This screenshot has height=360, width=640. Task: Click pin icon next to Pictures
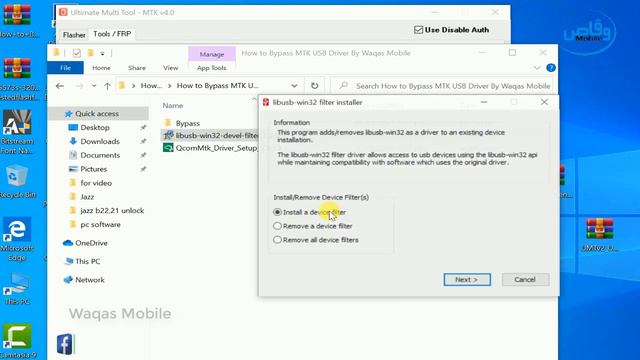(x=143, y=169)
